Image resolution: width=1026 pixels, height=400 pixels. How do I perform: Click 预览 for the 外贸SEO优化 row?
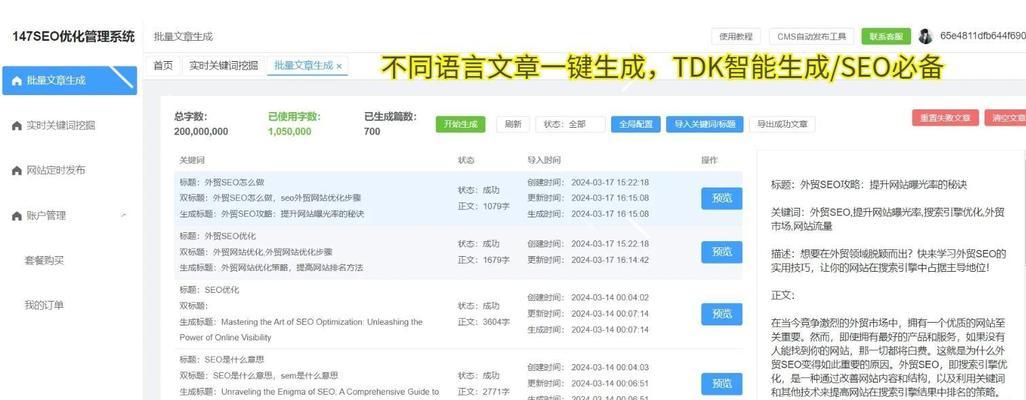[x=722, y=252]
